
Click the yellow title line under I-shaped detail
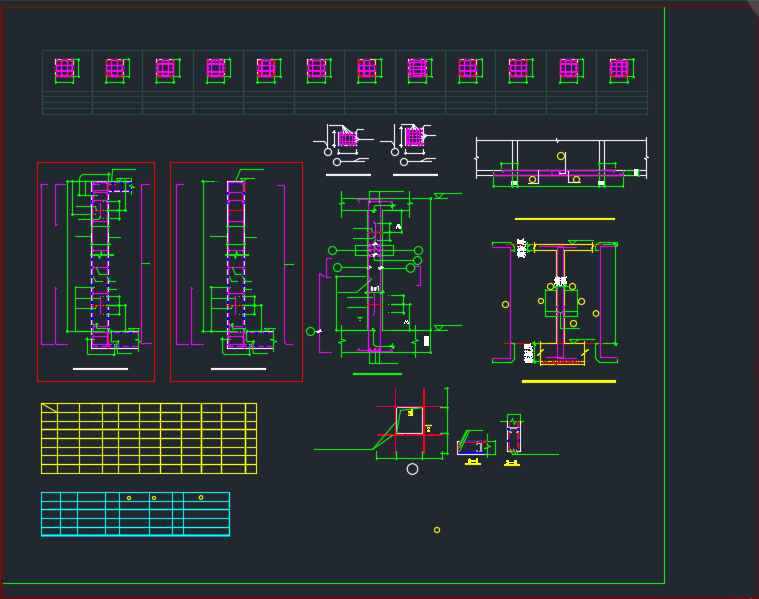(569, 382)
